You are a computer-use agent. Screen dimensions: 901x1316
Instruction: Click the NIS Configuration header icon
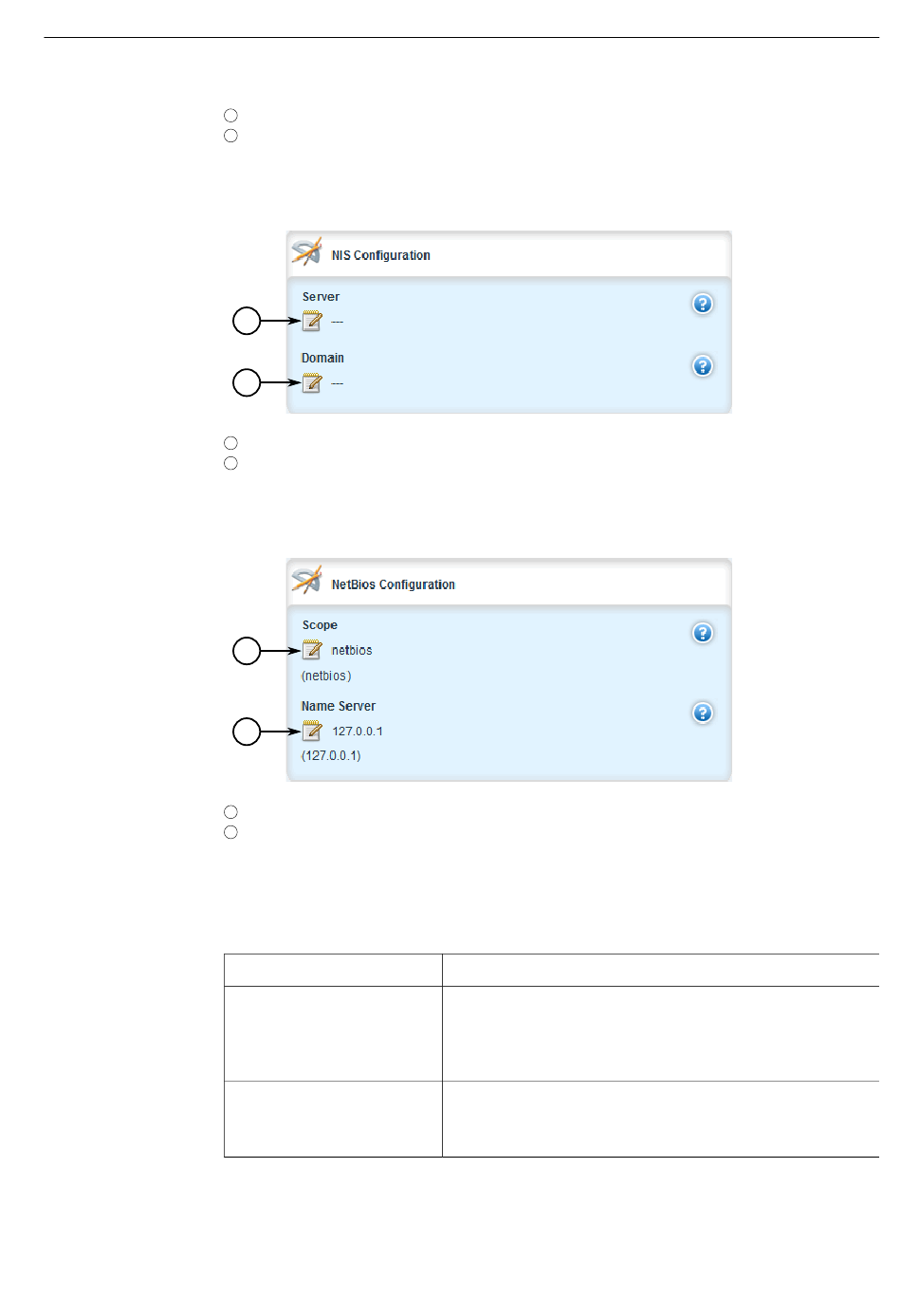(306, 252)
